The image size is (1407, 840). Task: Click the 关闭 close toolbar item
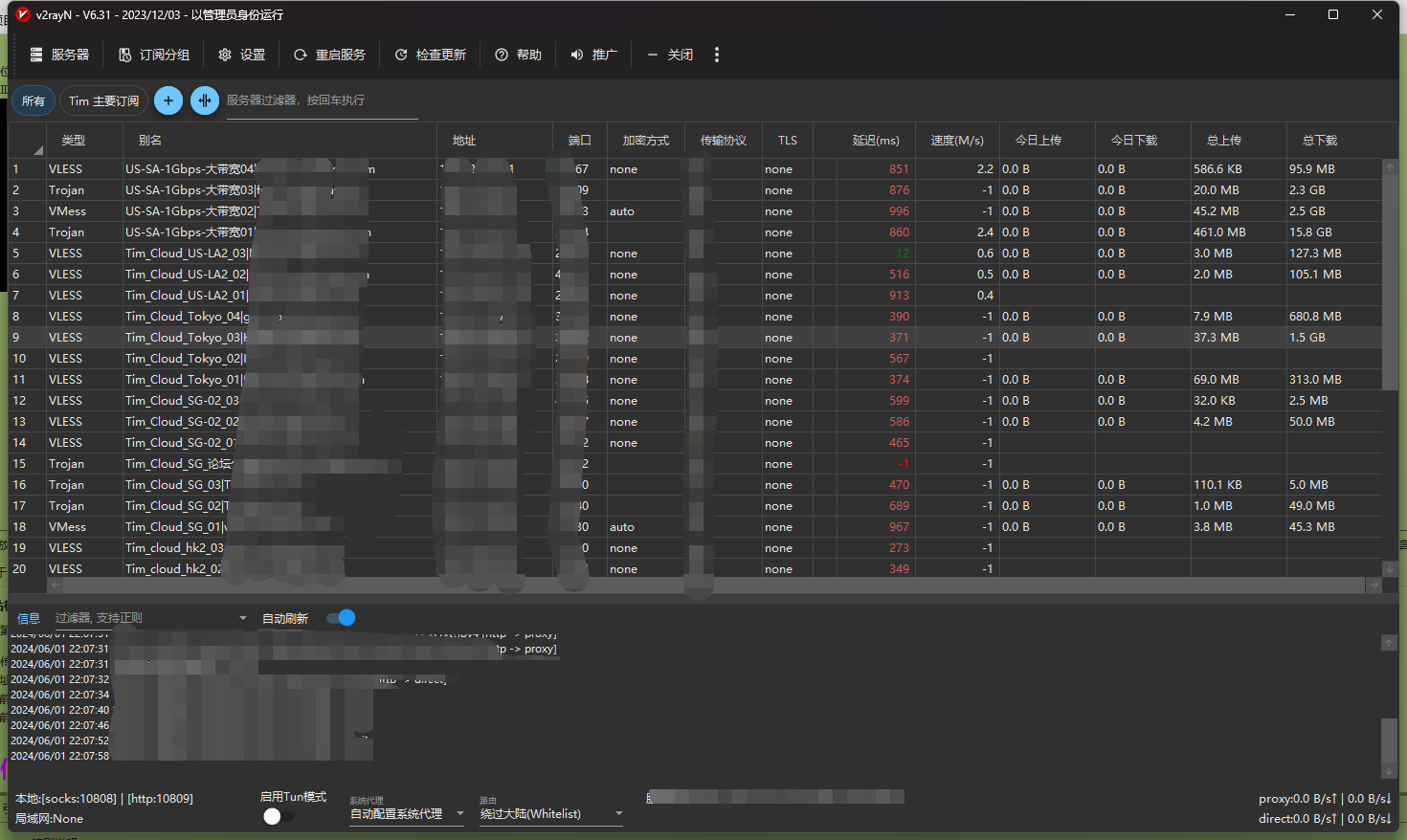coord(670,55)
